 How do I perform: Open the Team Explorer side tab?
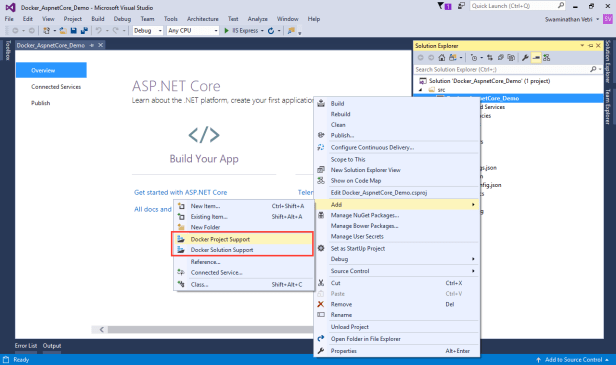[x=607, y=106]
